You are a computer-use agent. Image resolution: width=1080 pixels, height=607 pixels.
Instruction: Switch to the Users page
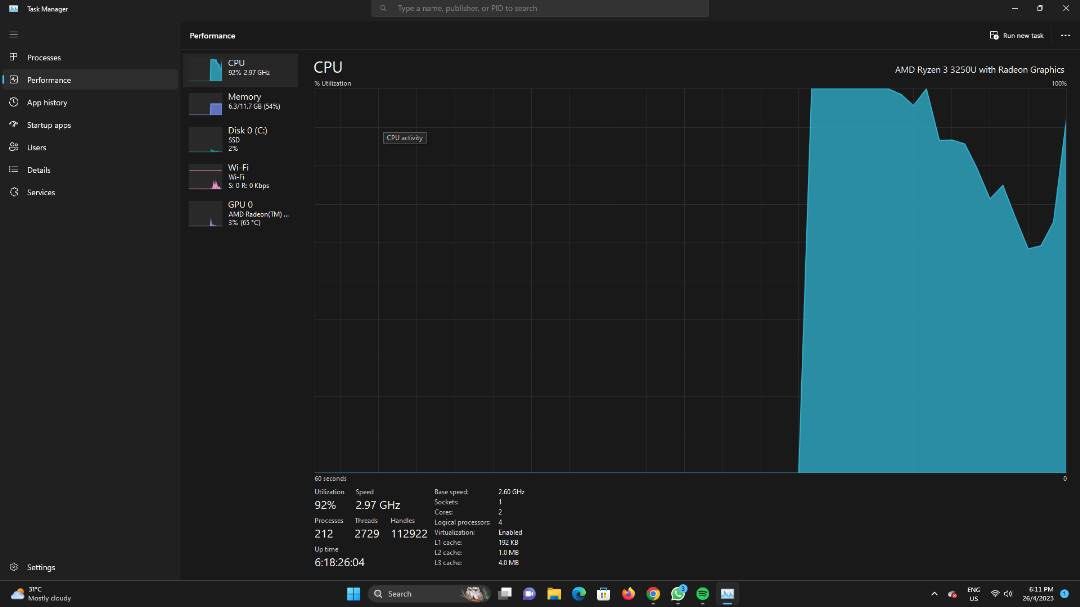pos(36,148)
